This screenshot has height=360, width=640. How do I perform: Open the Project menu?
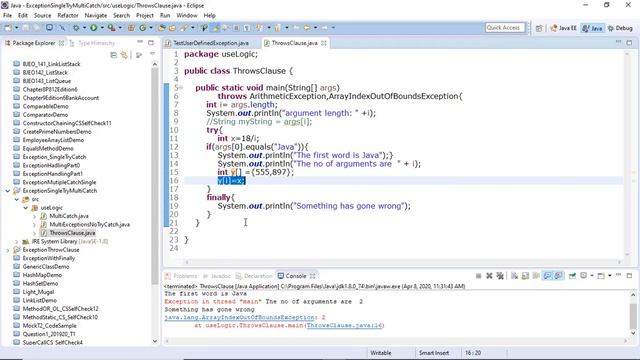144,16
